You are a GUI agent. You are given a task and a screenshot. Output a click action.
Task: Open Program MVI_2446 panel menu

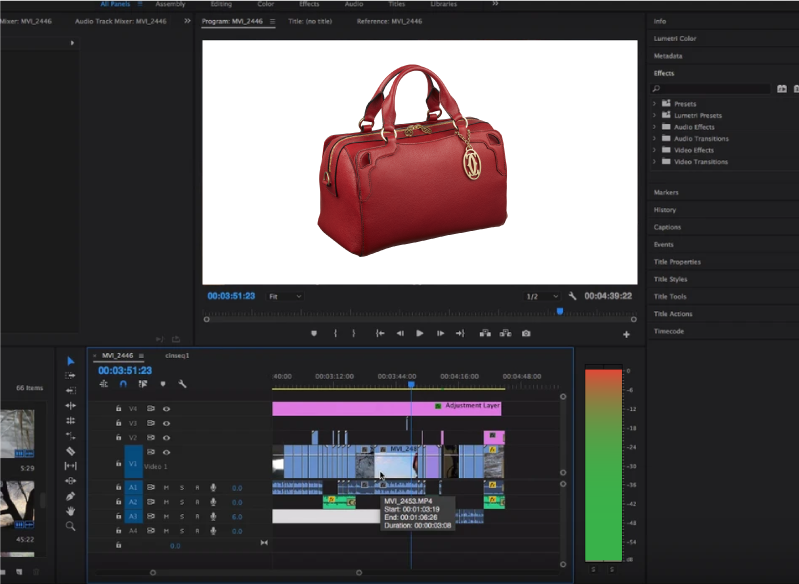click(272, 21)
